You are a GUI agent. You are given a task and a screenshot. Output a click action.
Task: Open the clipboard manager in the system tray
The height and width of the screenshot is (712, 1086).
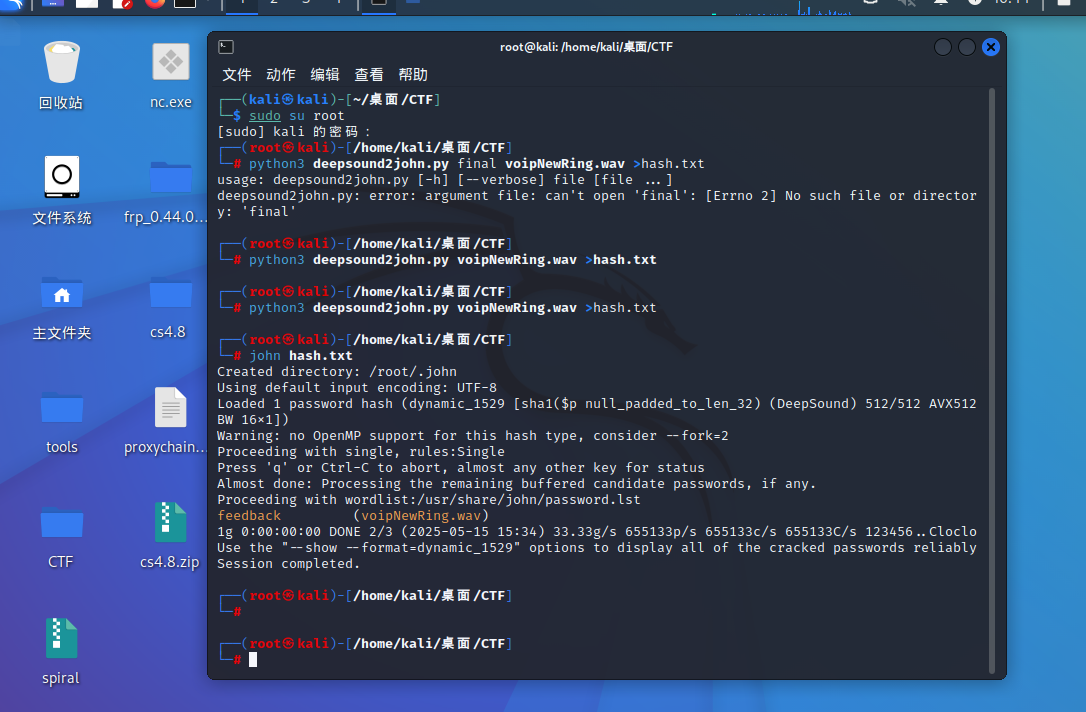coord(868,4)
